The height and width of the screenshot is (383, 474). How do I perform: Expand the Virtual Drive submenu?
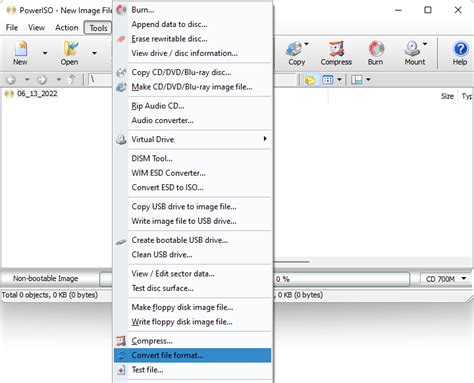pos(193,139)
